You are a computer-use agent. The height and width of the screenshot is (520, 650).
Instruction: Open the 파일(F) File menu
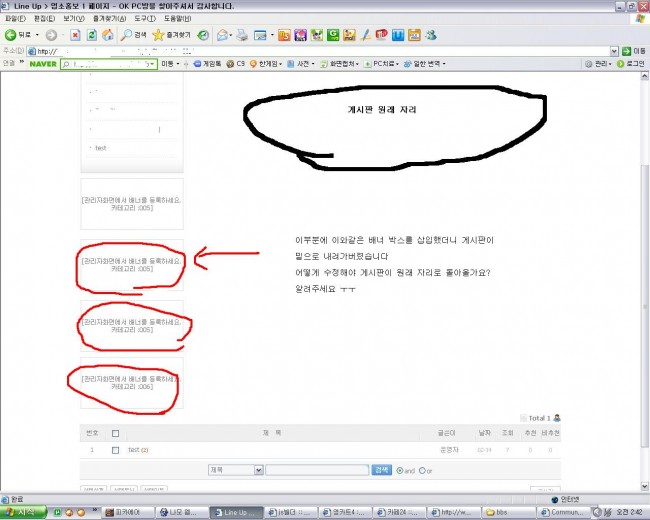click(x=15, y=19)
